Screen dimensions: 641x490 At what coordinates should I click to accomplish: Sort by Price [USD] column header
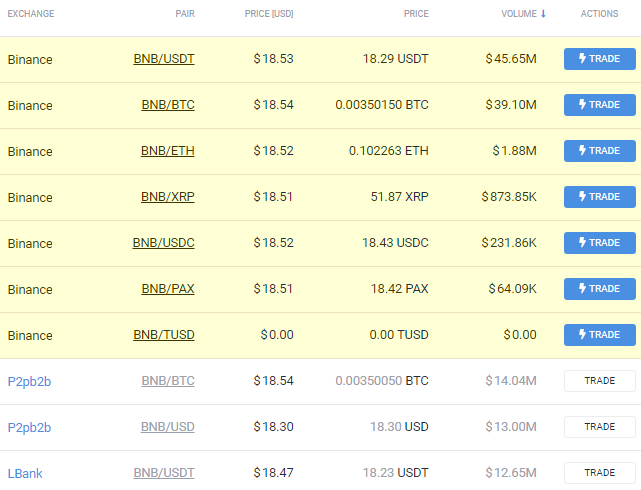coord(269,14)
